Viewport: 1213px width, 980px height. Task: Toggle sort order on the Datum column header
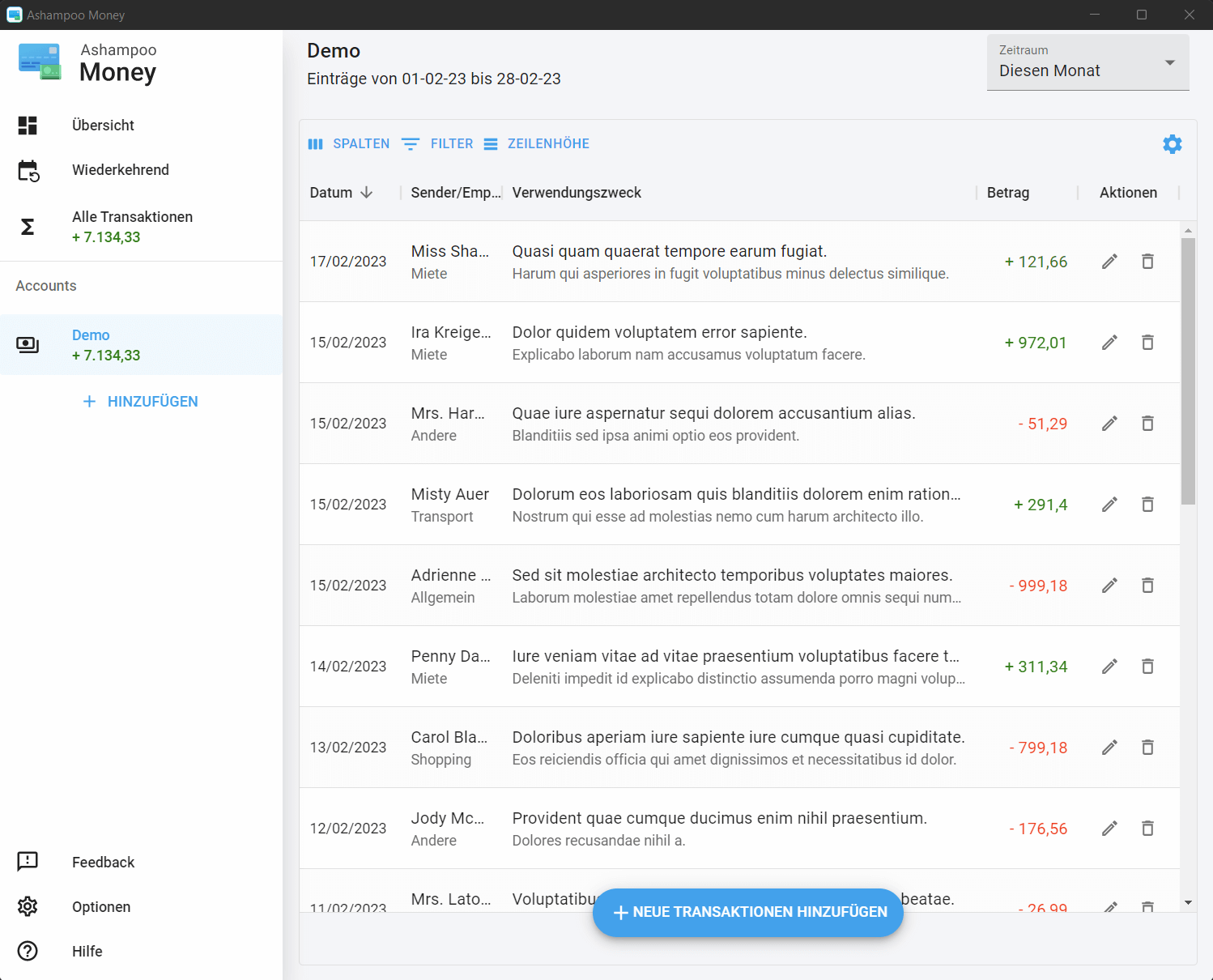[x=341, y=193]
